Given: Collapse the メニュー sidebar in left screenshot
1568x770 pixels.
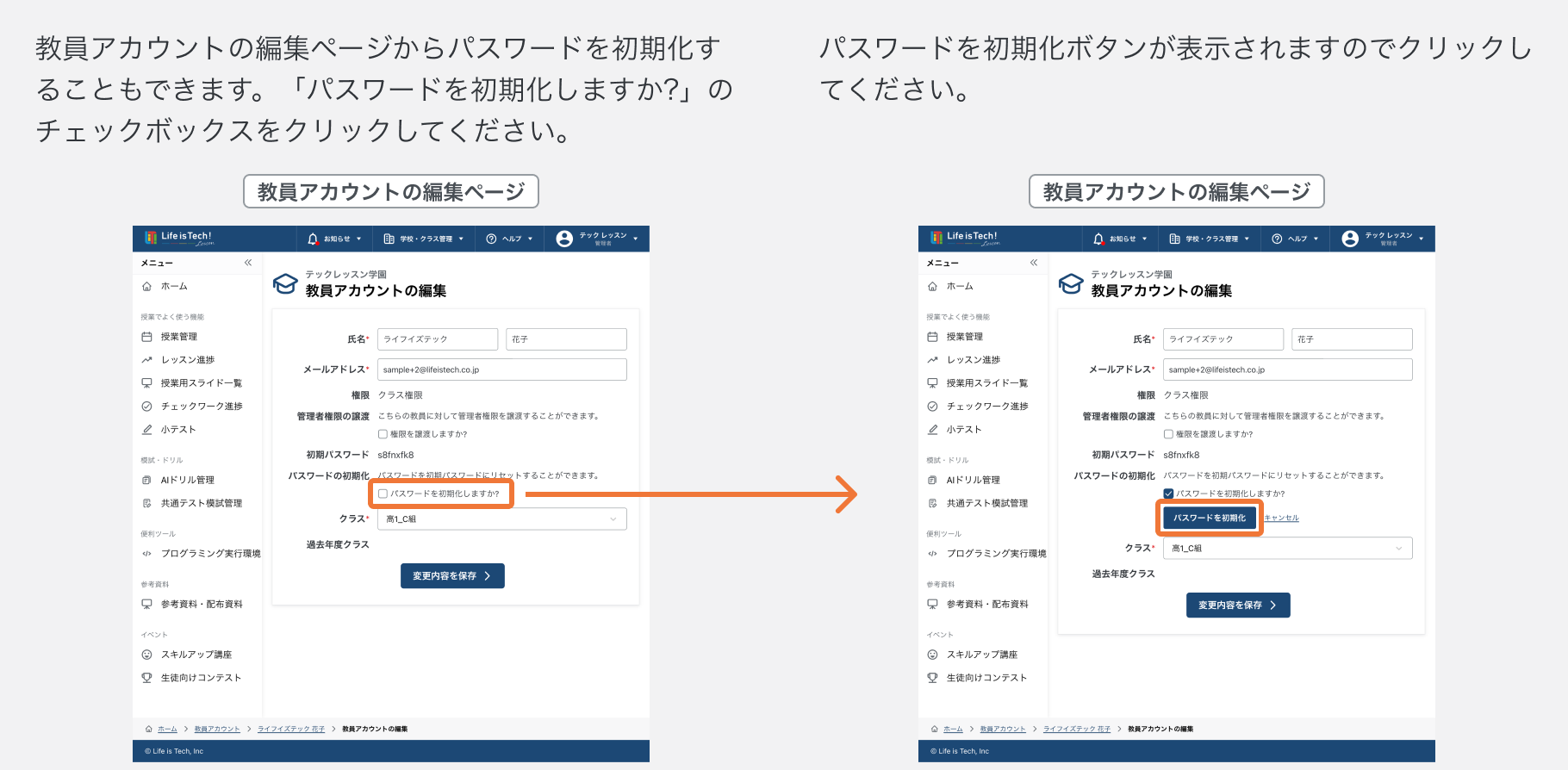Looking at the screenshot, I should click(248, 263).
